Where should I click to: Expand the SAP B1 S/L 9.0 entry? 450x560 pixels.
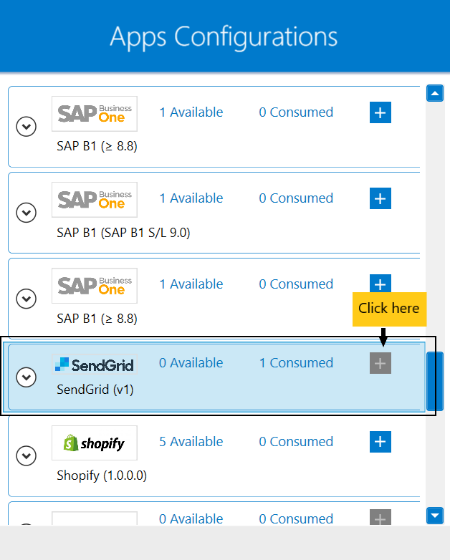pyautogui.click(x=26, y=212)
